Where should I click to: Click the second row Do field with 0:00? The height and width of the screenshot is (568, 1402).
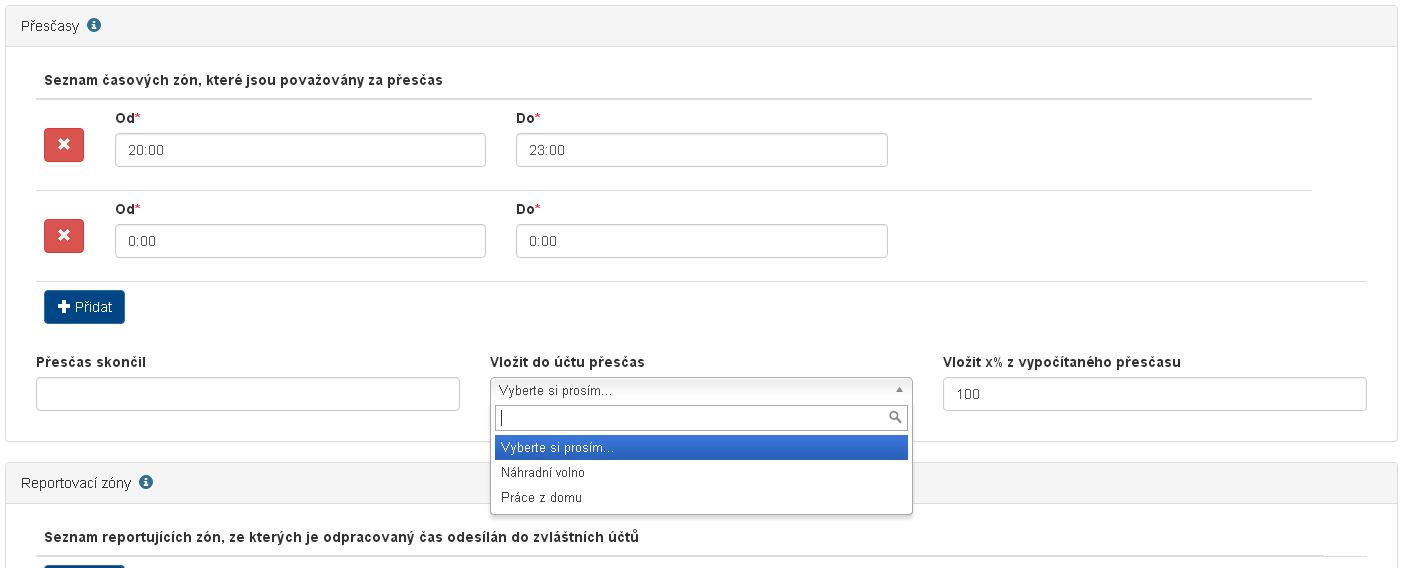[701, 241]
